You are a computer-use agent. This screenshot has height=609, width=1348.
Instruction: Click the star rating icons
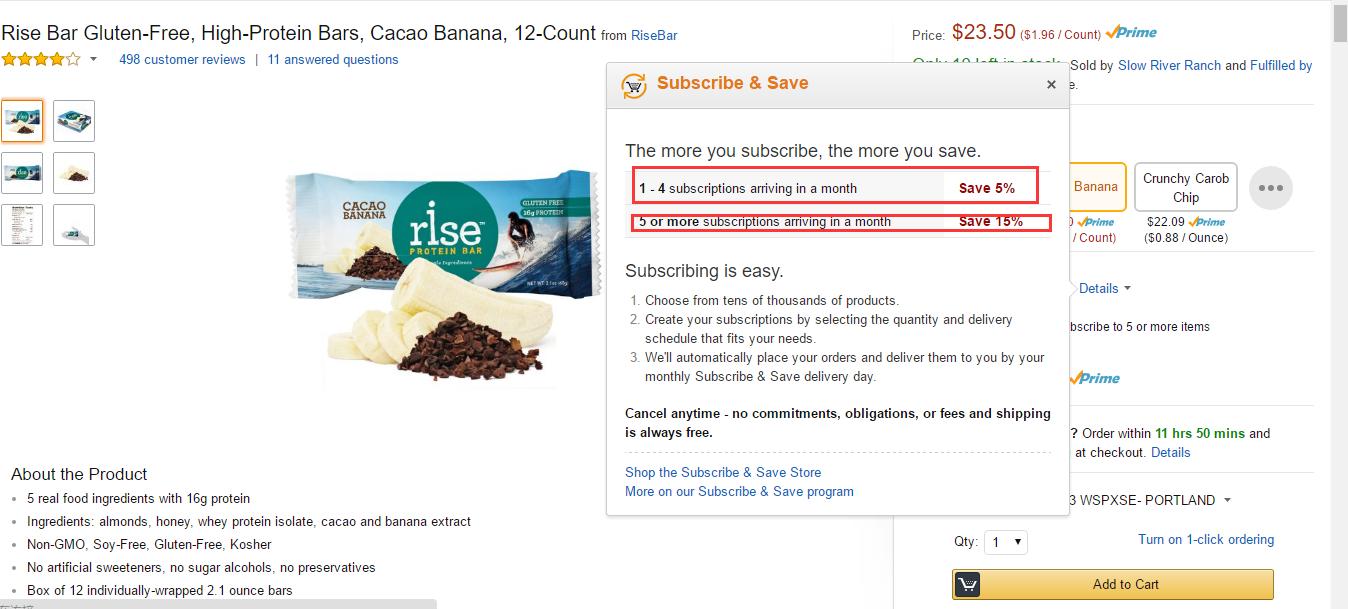pyautogui.click(x=41, y=60)
